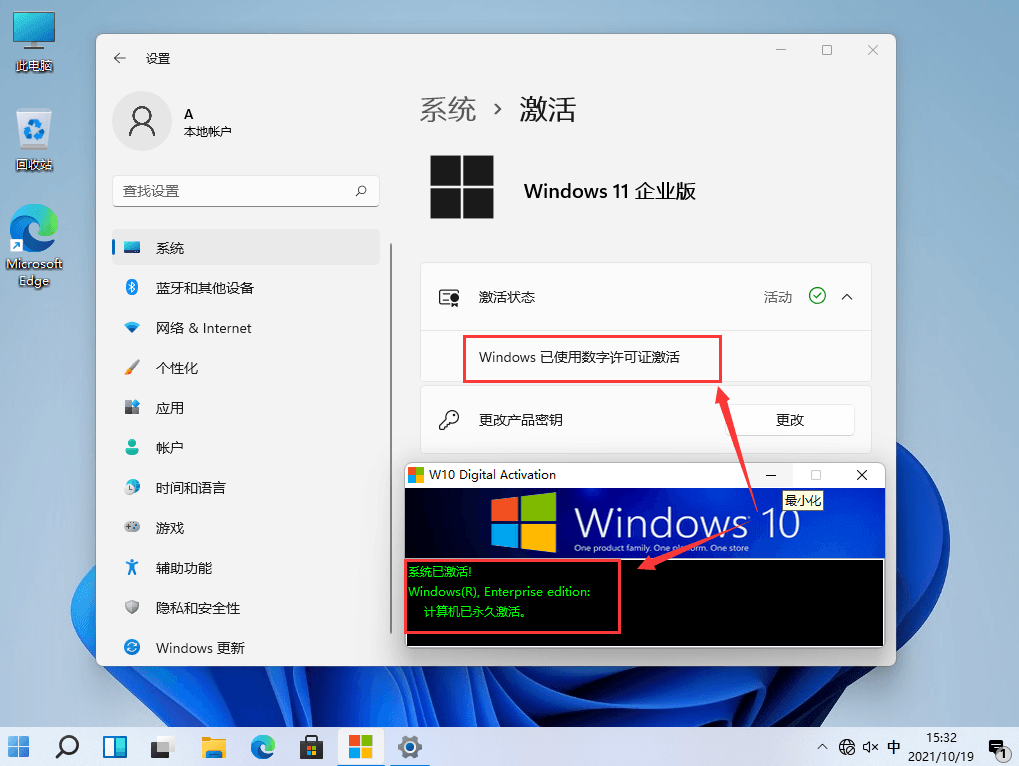The width and height of the screenshot is (1019, 766).
Task: Open 帐户 settings
Action: coord(246,448)
